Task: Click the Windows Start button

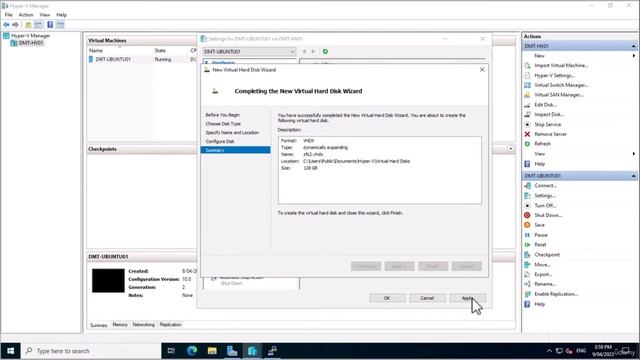Action: point(11,351)
